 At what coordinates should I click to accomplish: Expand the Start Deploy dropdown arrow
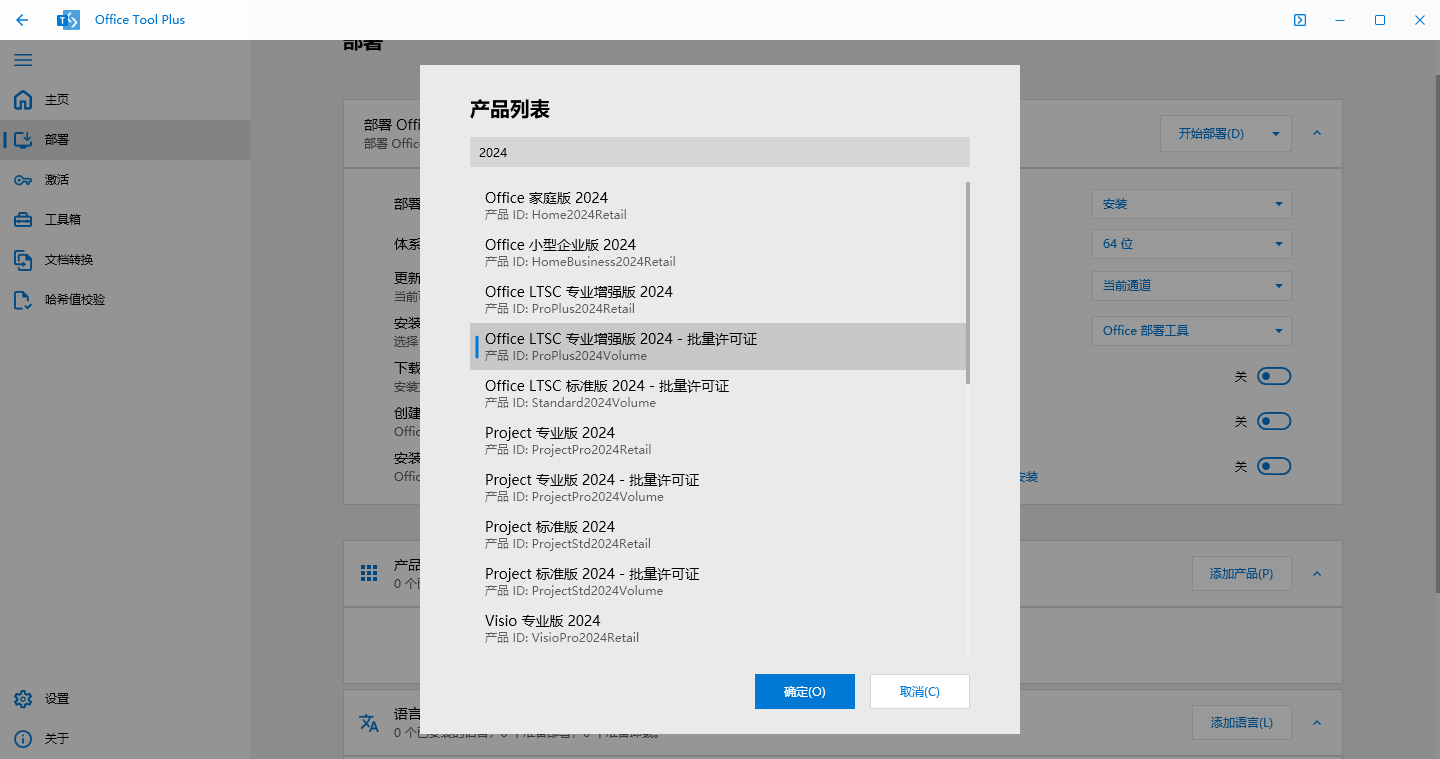(1276, 134)
